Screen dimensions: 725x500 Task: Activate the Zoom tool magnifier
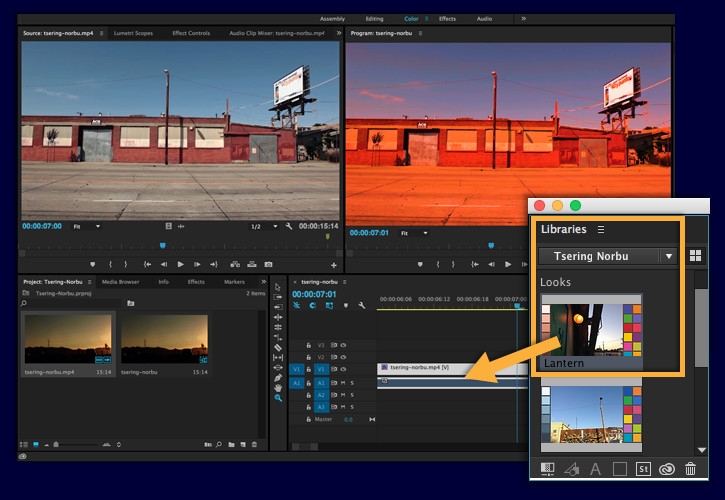(x=278, y=398)
